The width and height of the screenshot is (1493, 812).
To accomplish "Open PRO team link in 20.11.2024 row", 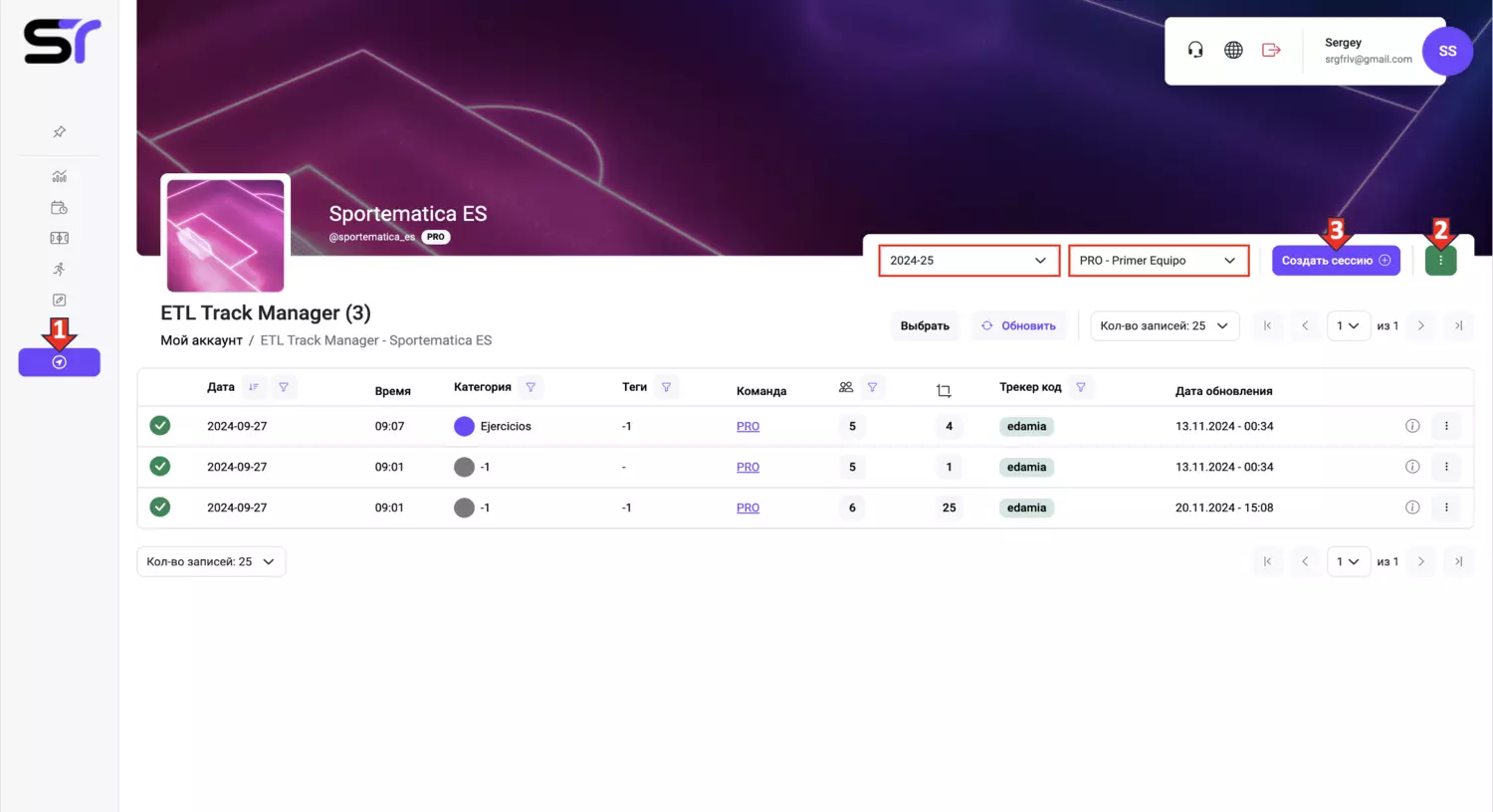I will point(747,507).
